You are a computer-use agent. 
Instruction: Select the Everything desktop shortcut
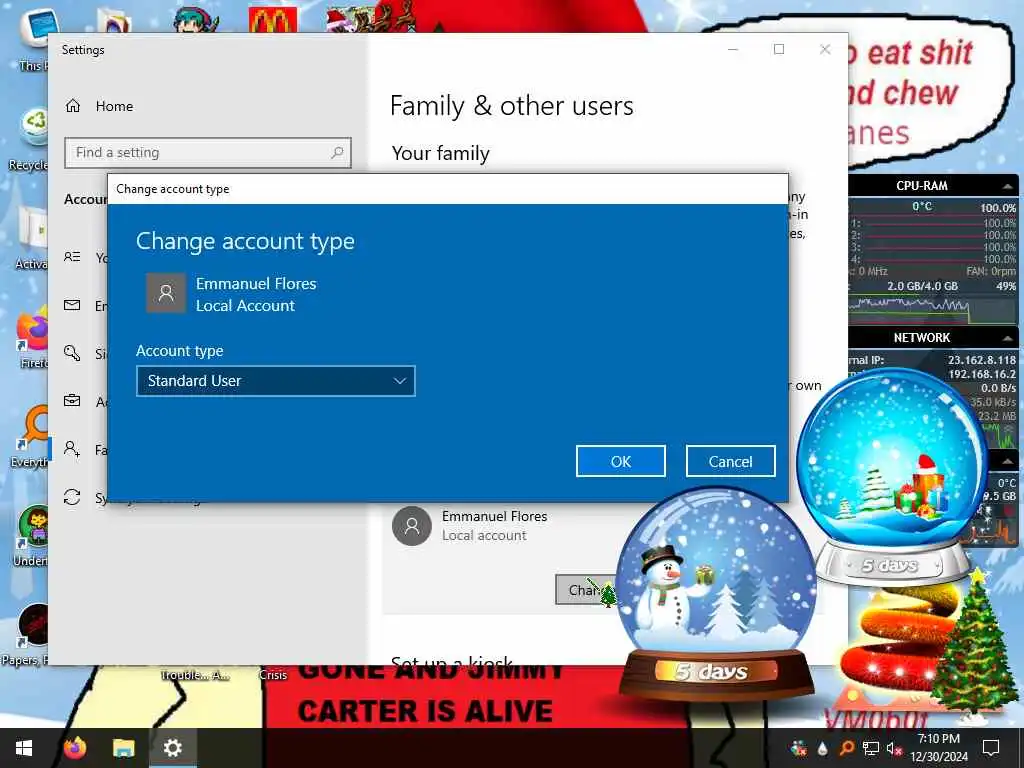coord(31,436)
